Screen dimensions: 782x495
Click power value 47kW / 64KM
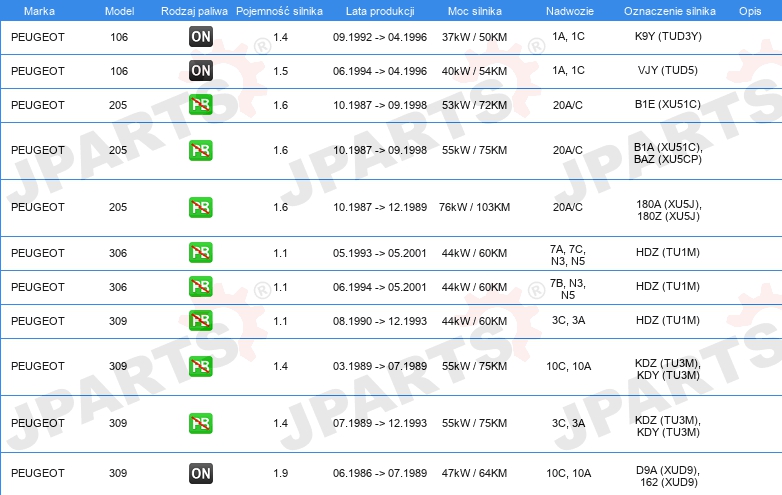pos(474,473)
